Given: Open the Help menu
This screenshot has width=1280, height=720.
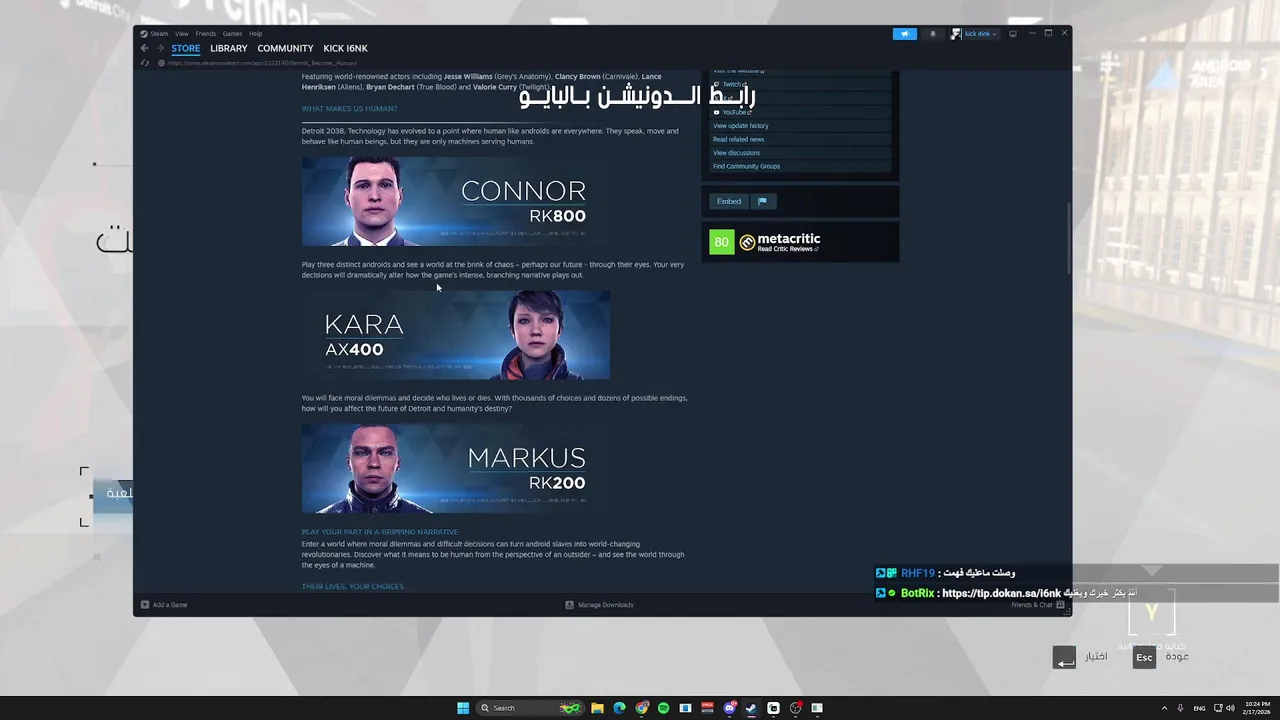Looking at the screenshot, I should coord(255,34).
